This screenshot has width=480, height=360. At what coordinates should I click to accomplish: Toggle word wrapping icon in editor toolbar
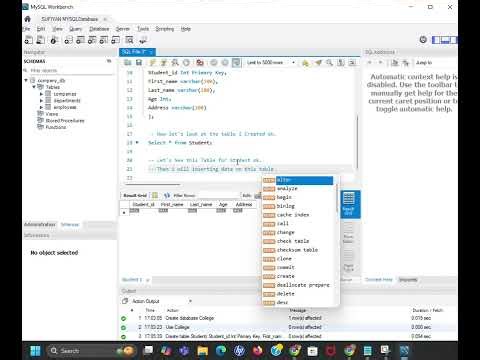point(352,63)
